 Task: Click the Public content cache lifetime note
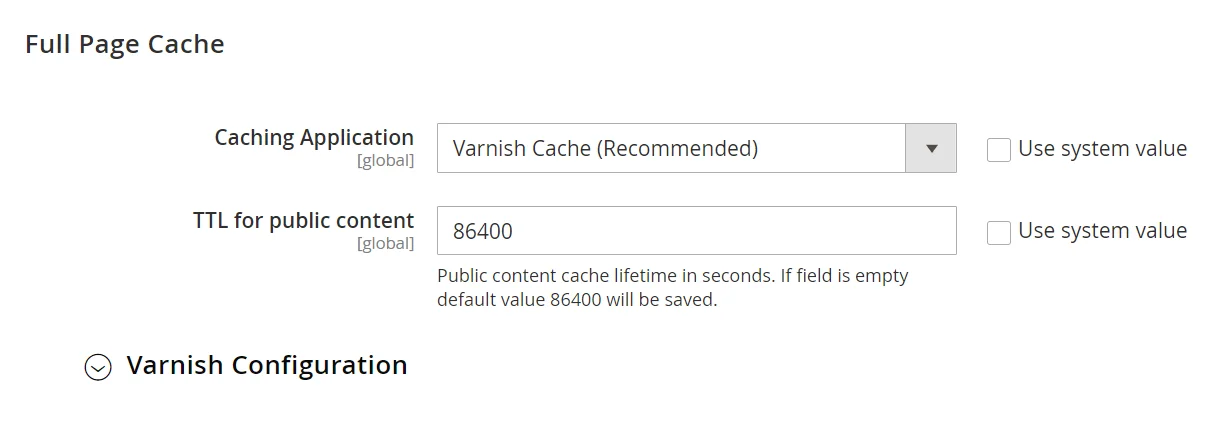[672, 276]
